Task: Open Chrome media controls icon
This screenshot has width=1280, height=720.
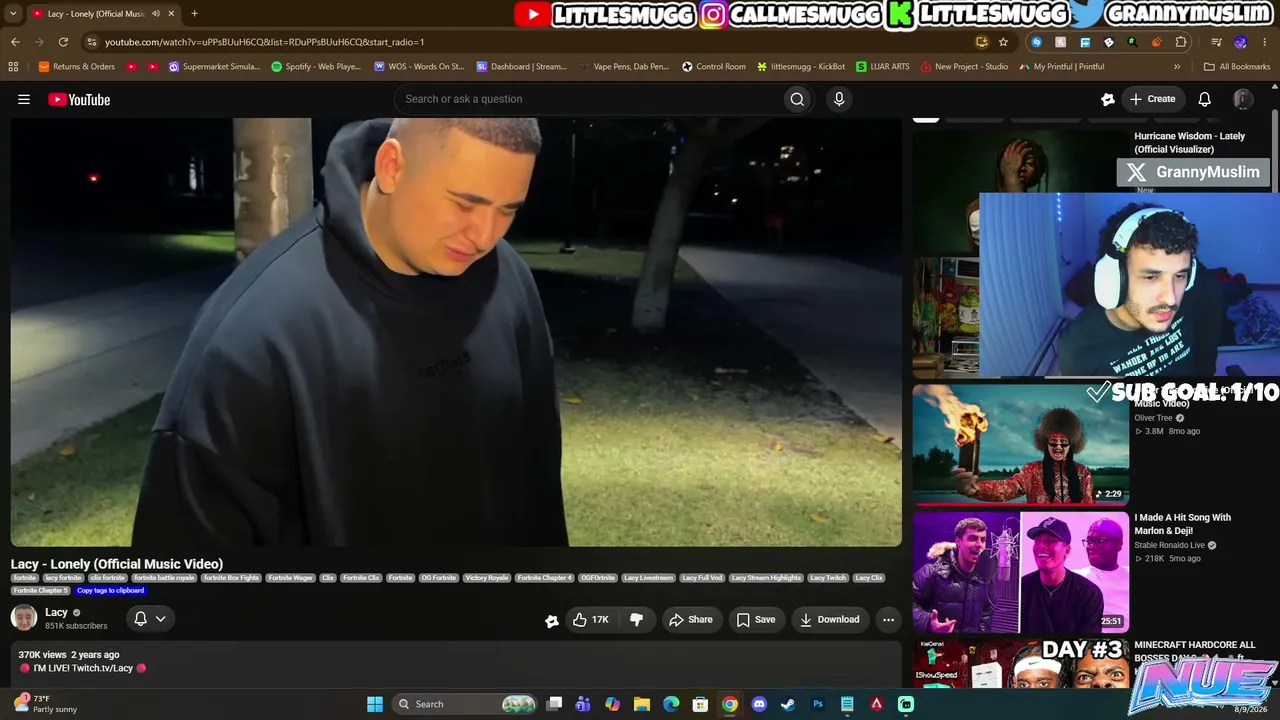Action: click(x=1216, y=42)
